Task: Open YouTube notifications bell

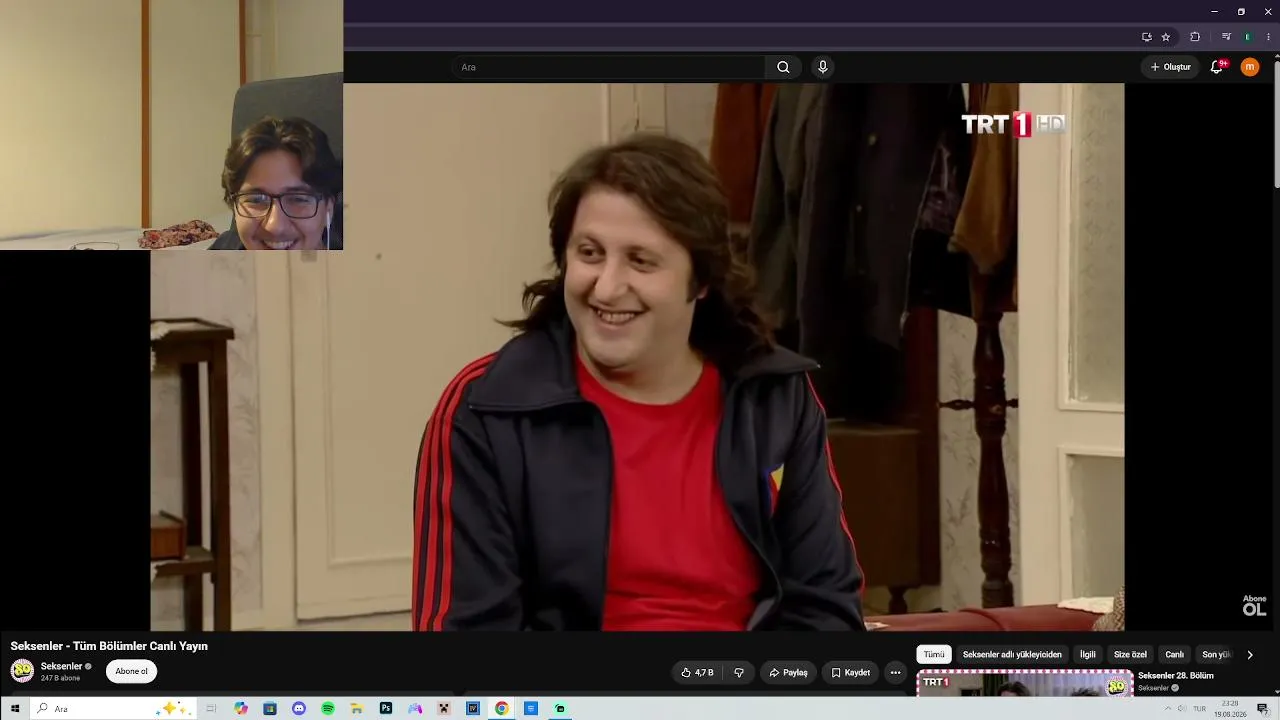Action: (1217, 67)
